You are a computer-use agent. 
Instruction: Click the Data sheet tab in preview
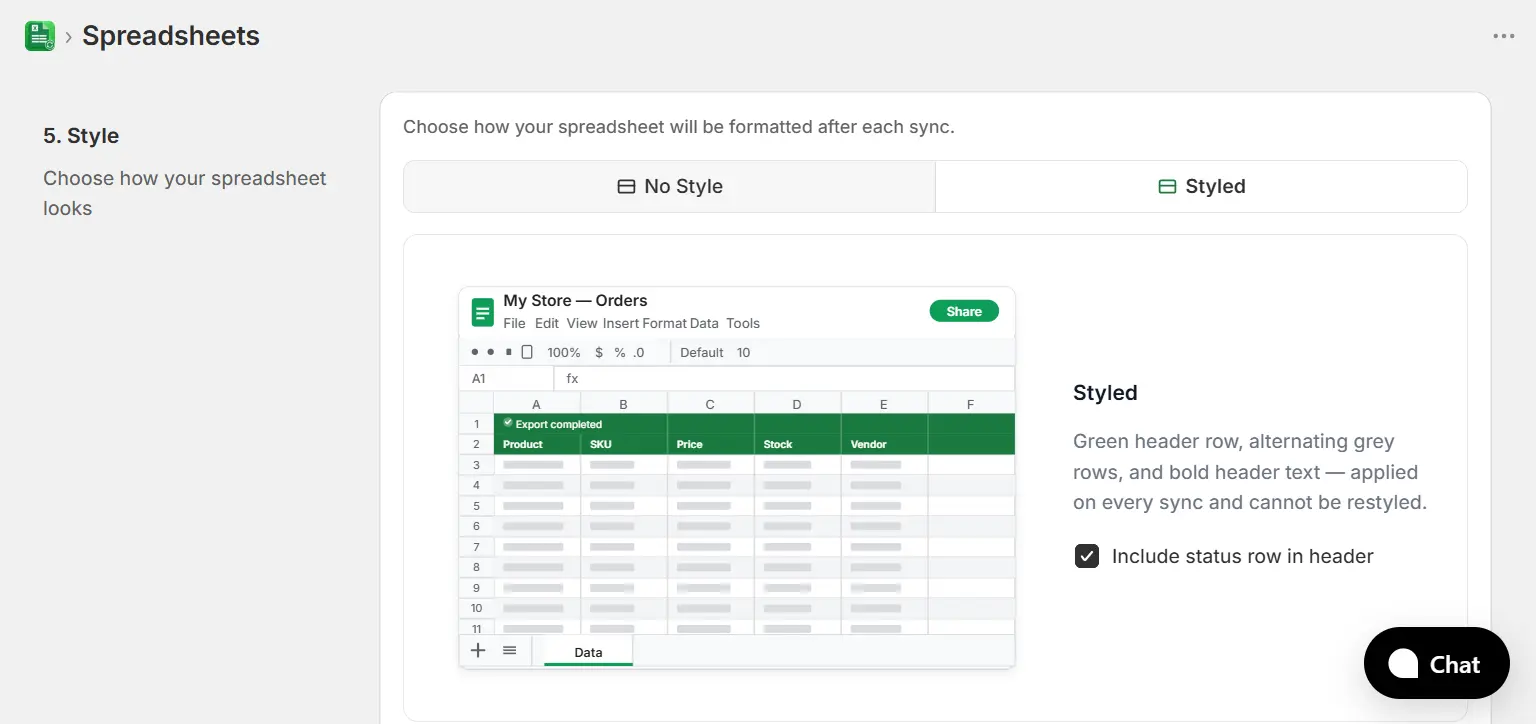coord(588,652)
